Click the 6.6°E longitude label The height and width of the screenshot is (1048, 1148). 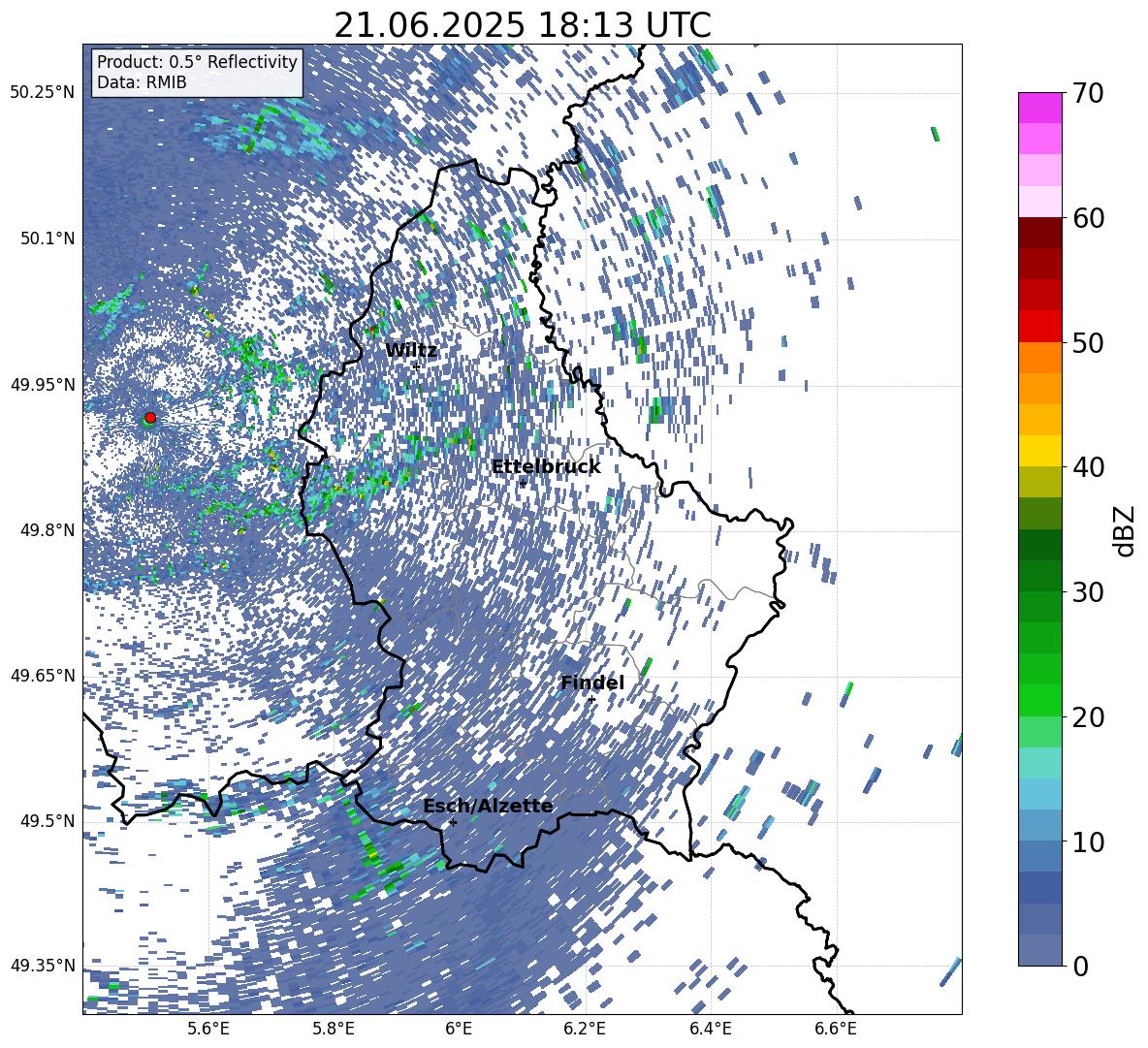pyautogui.click(x=836, y=1029)
